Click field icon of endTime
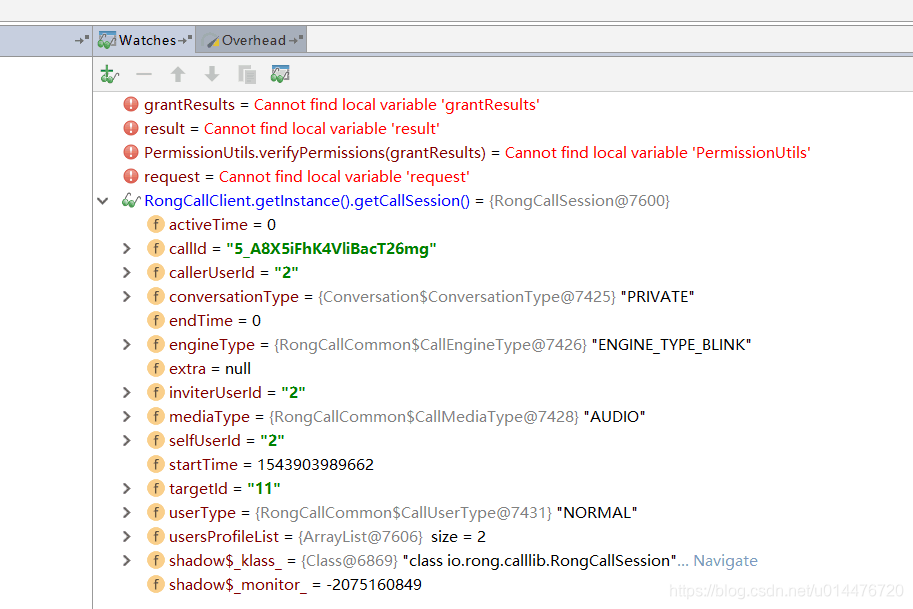Viewport: 913px width, 609px height. point(155,320)
